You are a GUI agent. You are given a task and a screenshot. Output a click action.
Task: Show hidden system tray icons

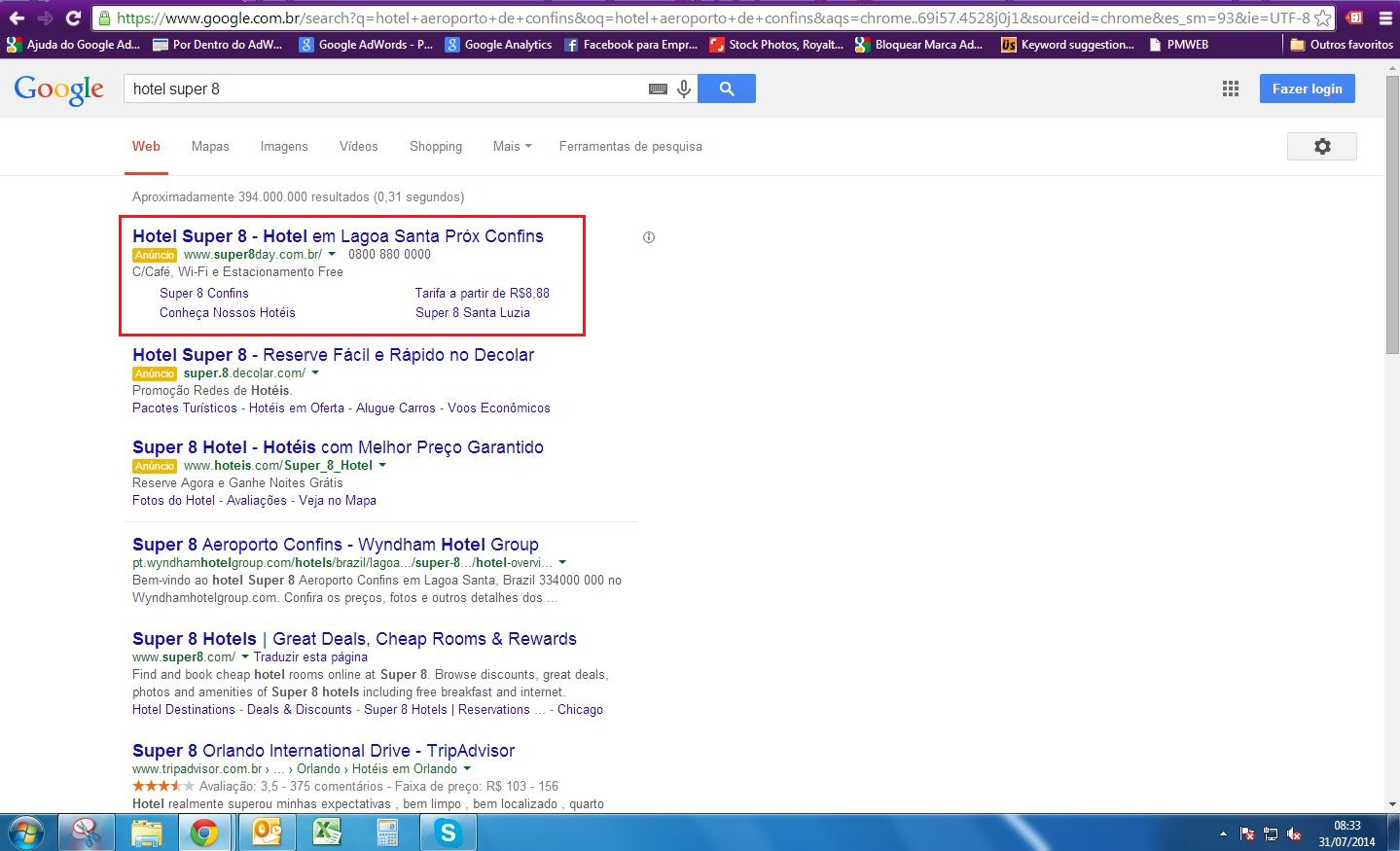(x=1223, y=834)
